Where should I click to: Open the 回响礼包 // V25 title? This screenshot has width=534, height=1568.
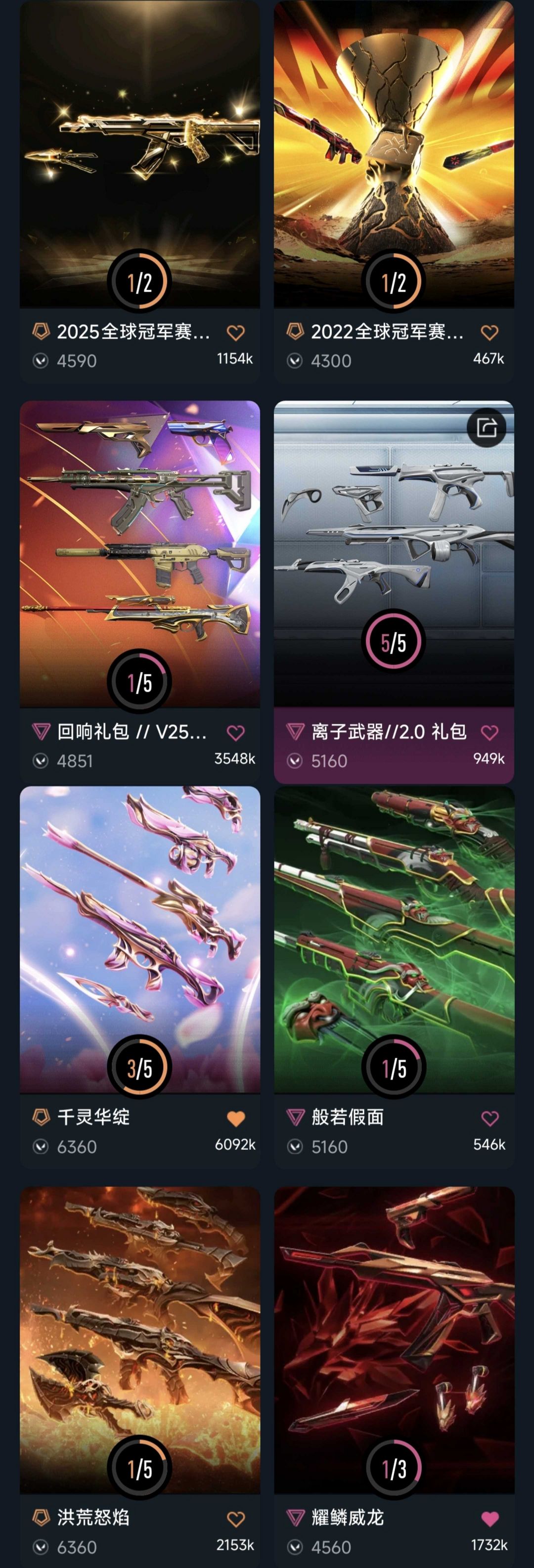click(x=132, y=732)
